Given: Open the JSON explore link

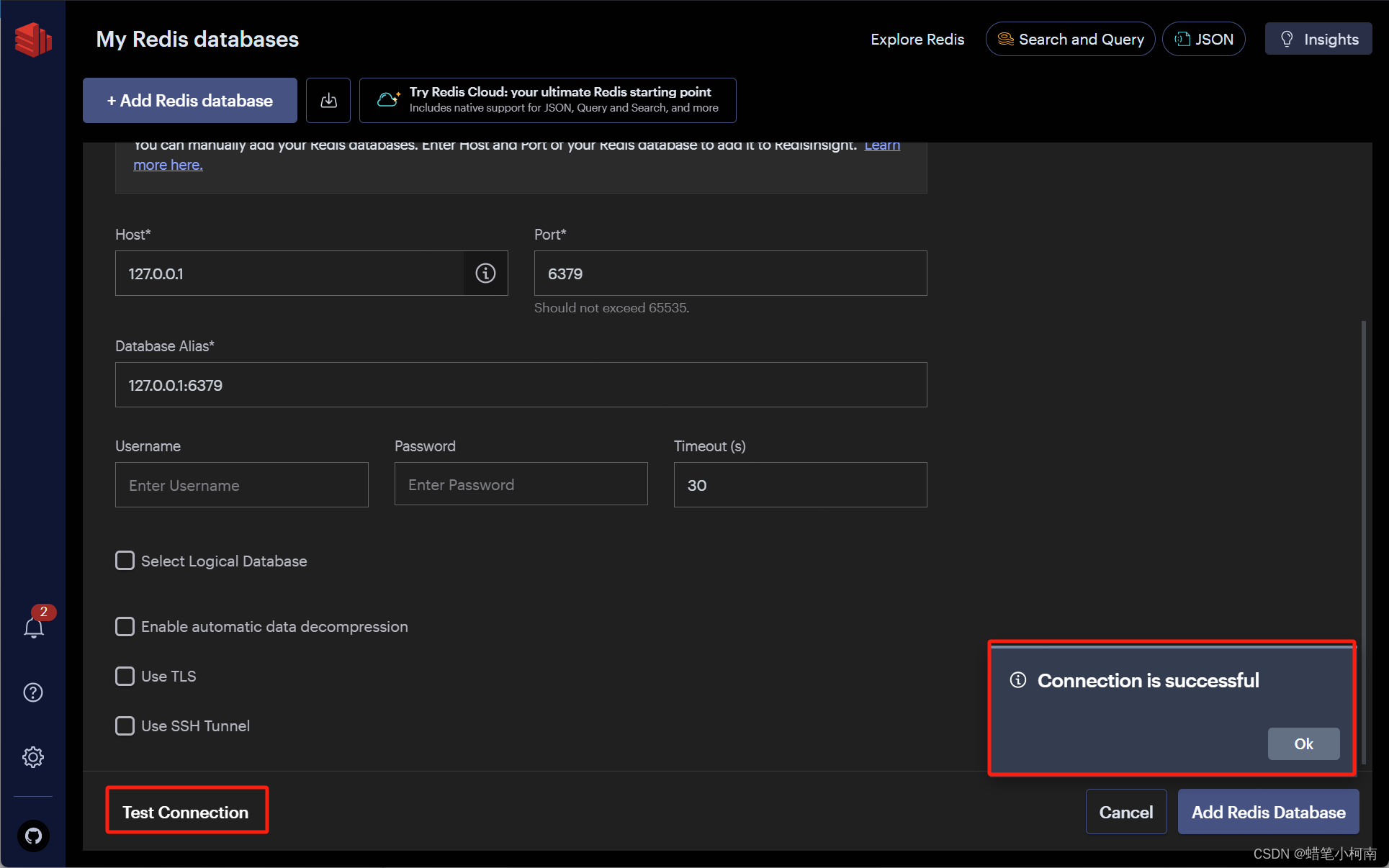Looking at the screenshot, I should click(x=1203, y=39).
